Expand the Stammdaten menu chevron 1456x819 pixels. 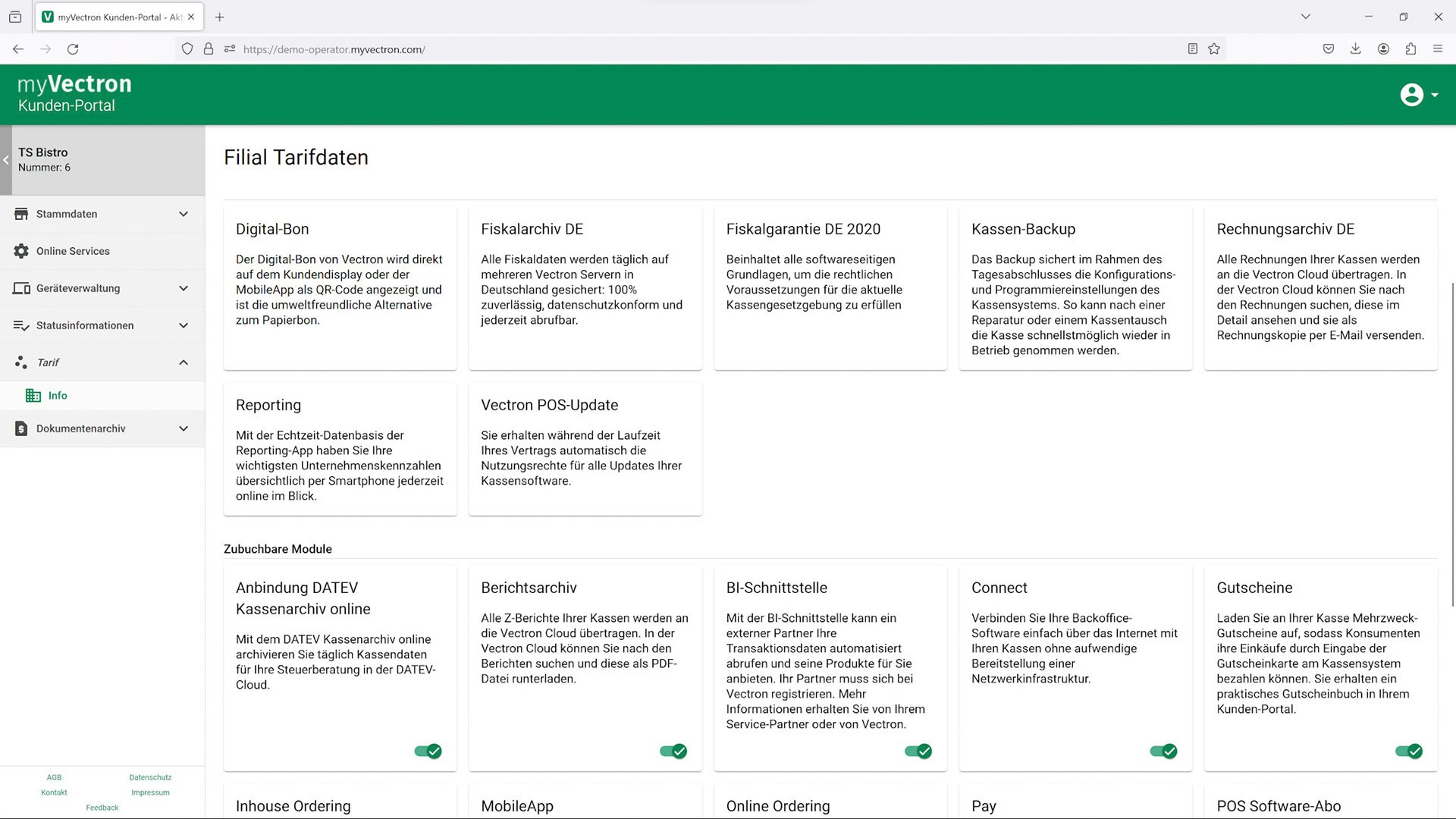tap(184, 214)
